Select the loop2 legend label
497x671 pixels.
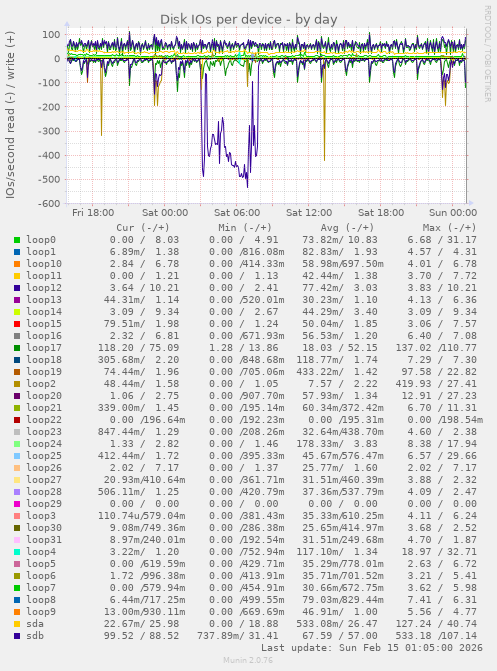click(x=41, y=384)
